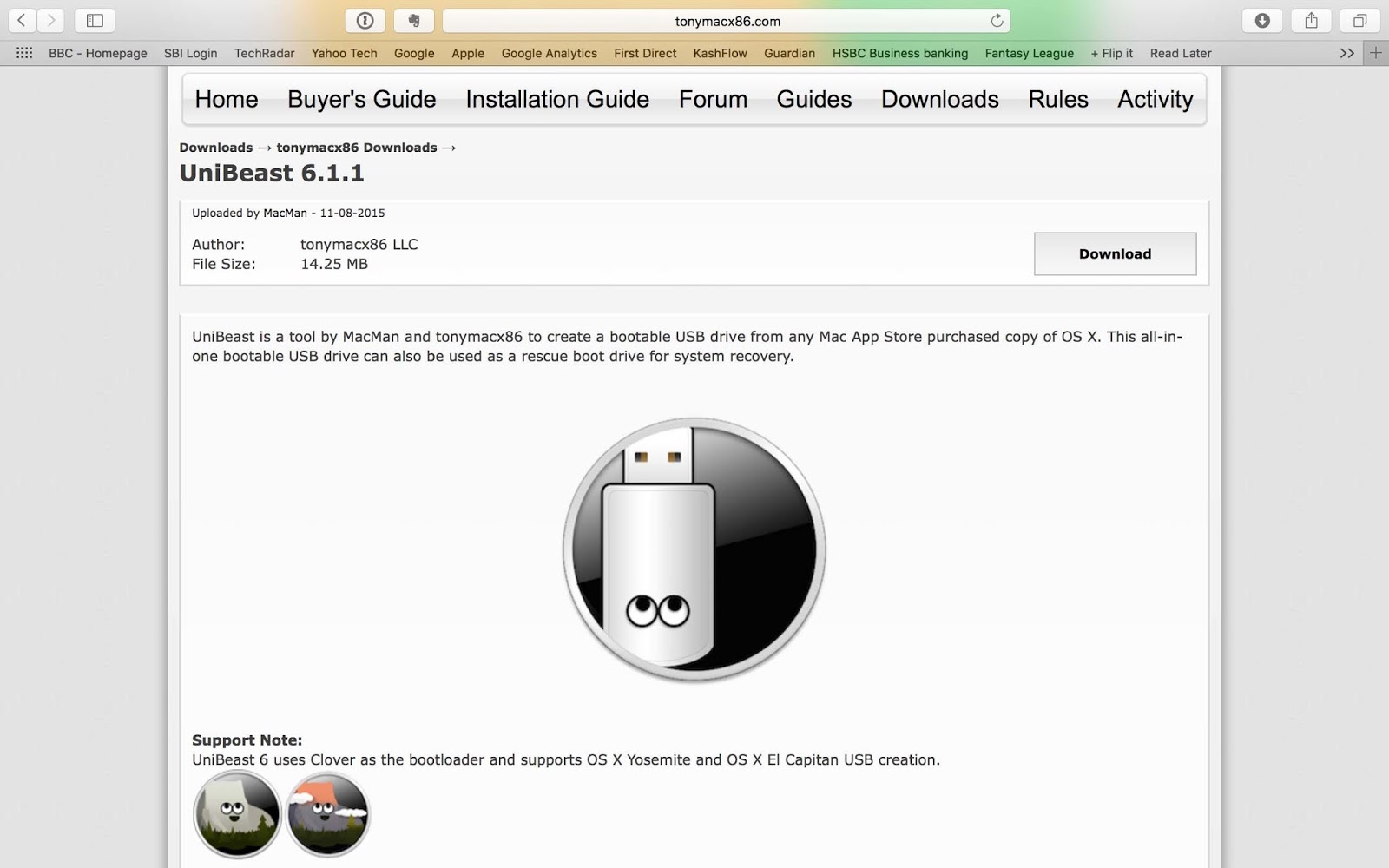
Task: Open the Forum nav item
Action: (x=714, y=99)
